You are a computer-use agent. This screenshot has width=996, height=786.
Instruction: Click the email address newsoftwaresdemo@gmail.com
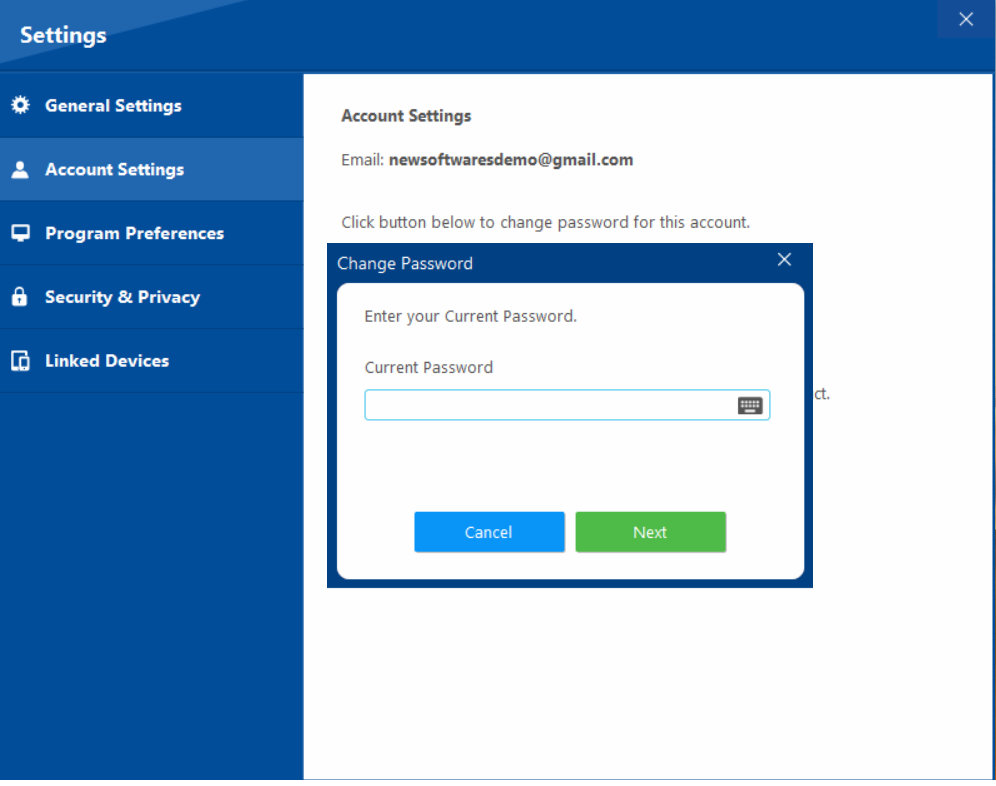pyautogui.click(x=510, y=159)
